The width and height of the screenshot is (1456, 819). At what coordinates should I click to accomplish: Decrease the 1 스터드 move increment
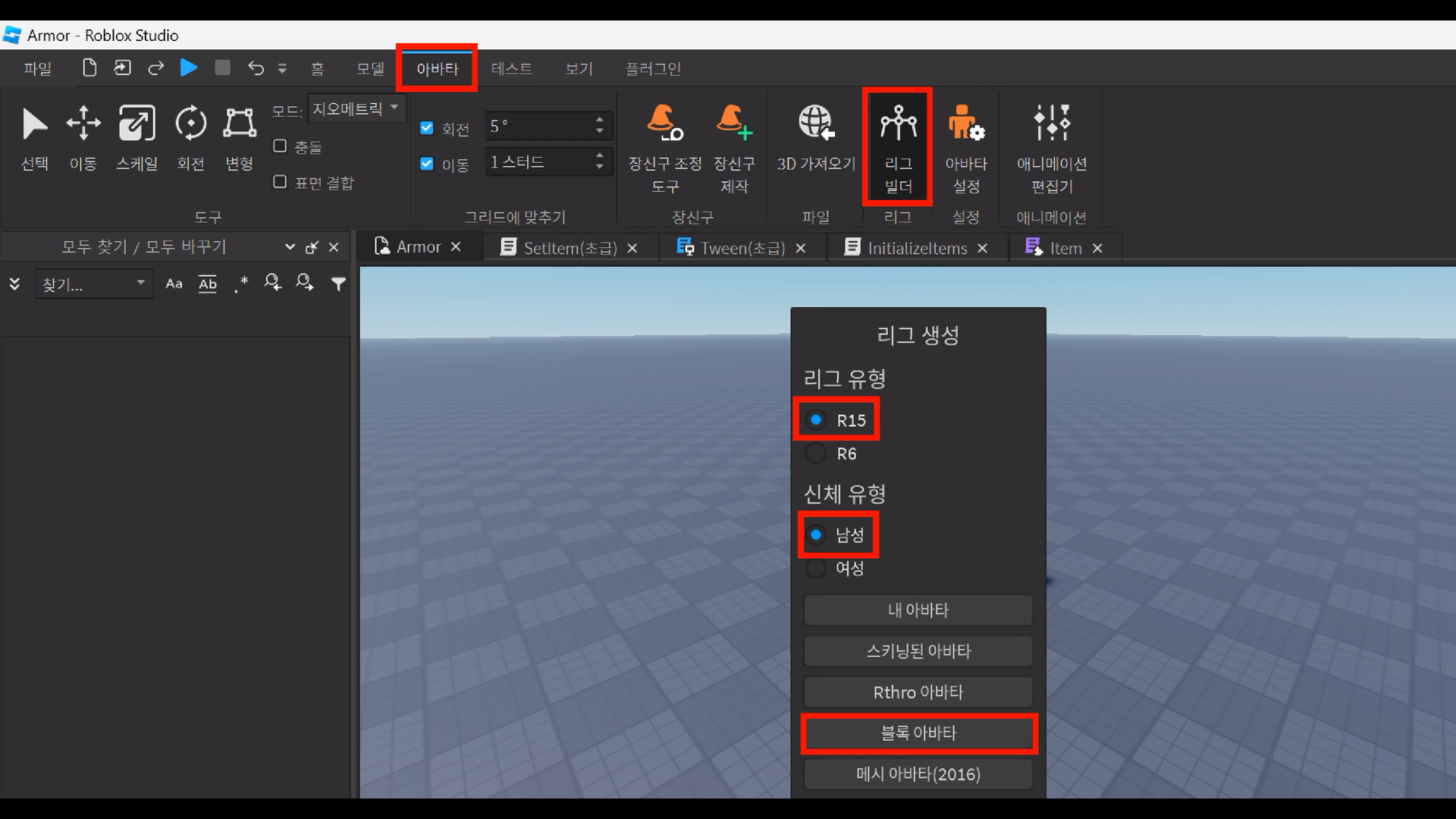pos(599,167)
